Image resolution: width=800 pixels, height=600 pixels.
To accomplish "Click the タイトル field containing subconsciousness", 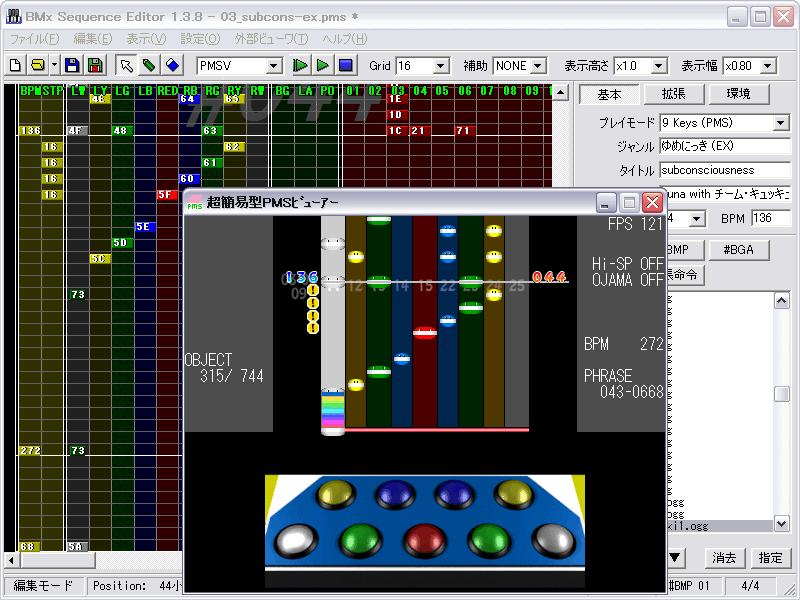I will (x=724, y=171).
